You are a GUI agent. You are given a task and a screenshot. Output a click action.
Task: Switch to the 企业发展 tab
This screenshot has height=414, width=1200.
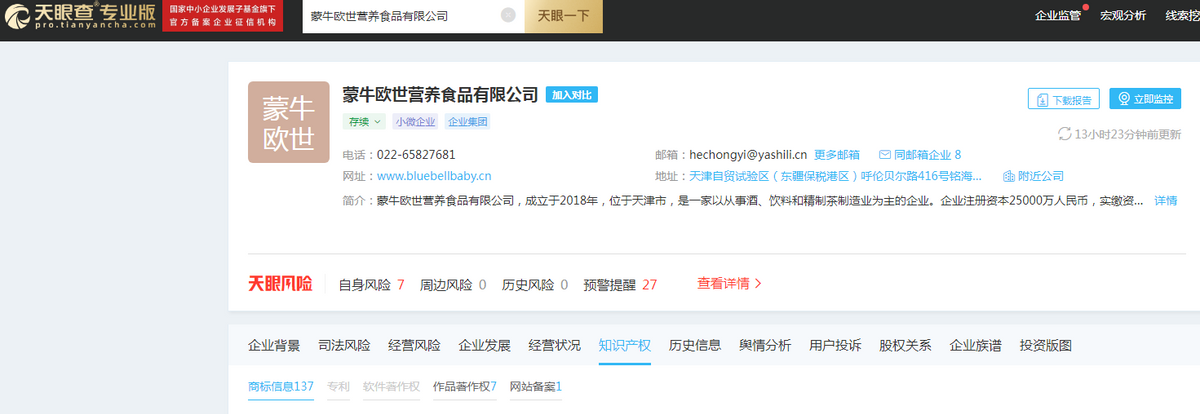(484, 346)
